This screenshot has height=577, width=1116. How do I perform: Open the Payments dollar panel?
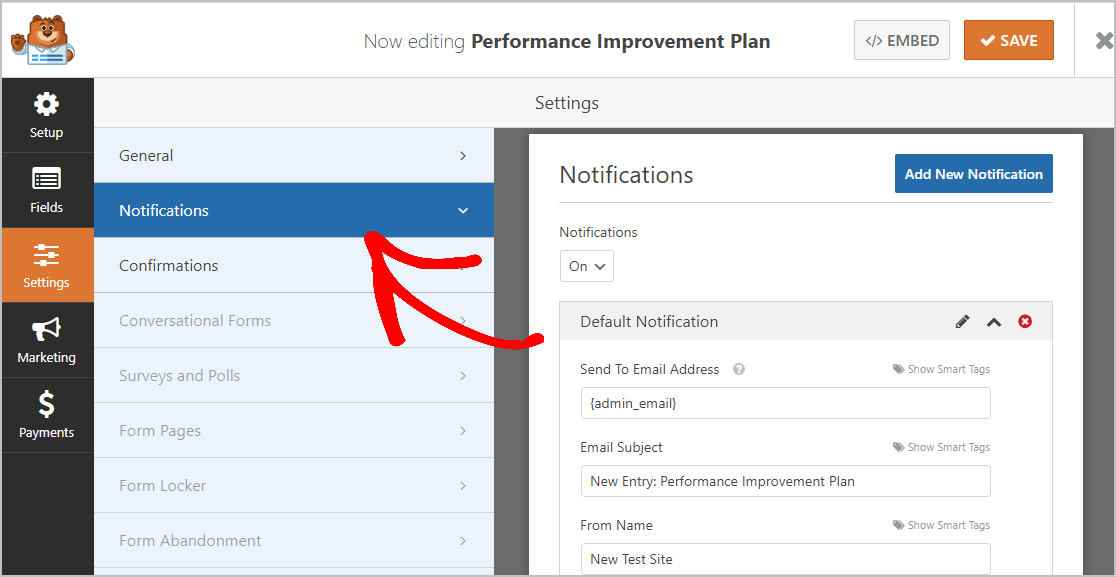(46, 415)
